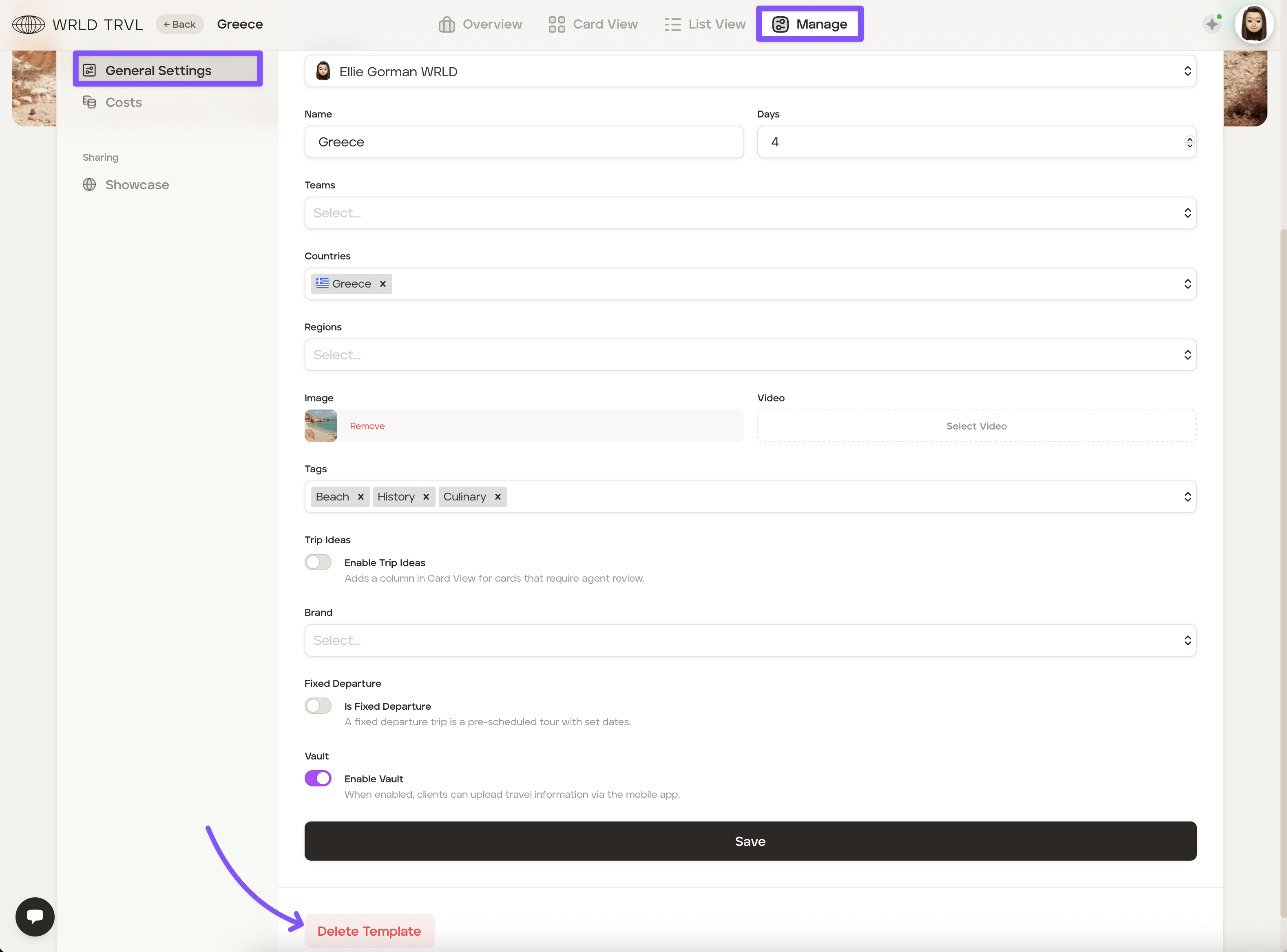1287x952 pixels.
Task: Go to the Overview tab
Action: click(480, 24)
